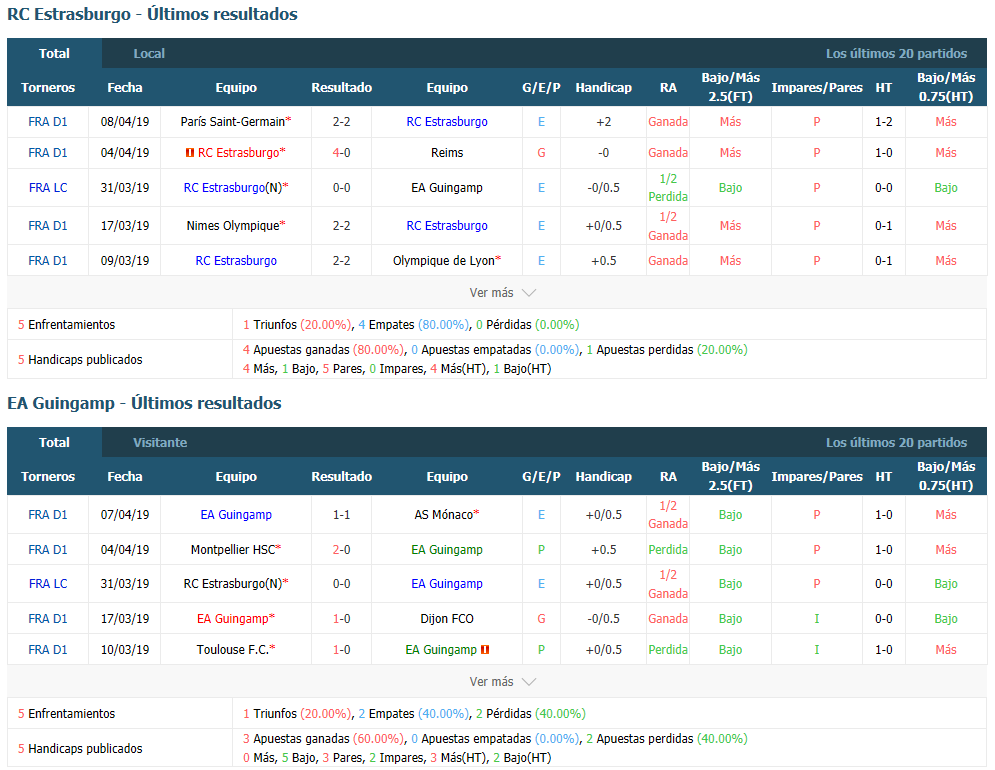Click the red card icon beside RC Estrasburgo

pyautogui.click(x=189, y=153)
